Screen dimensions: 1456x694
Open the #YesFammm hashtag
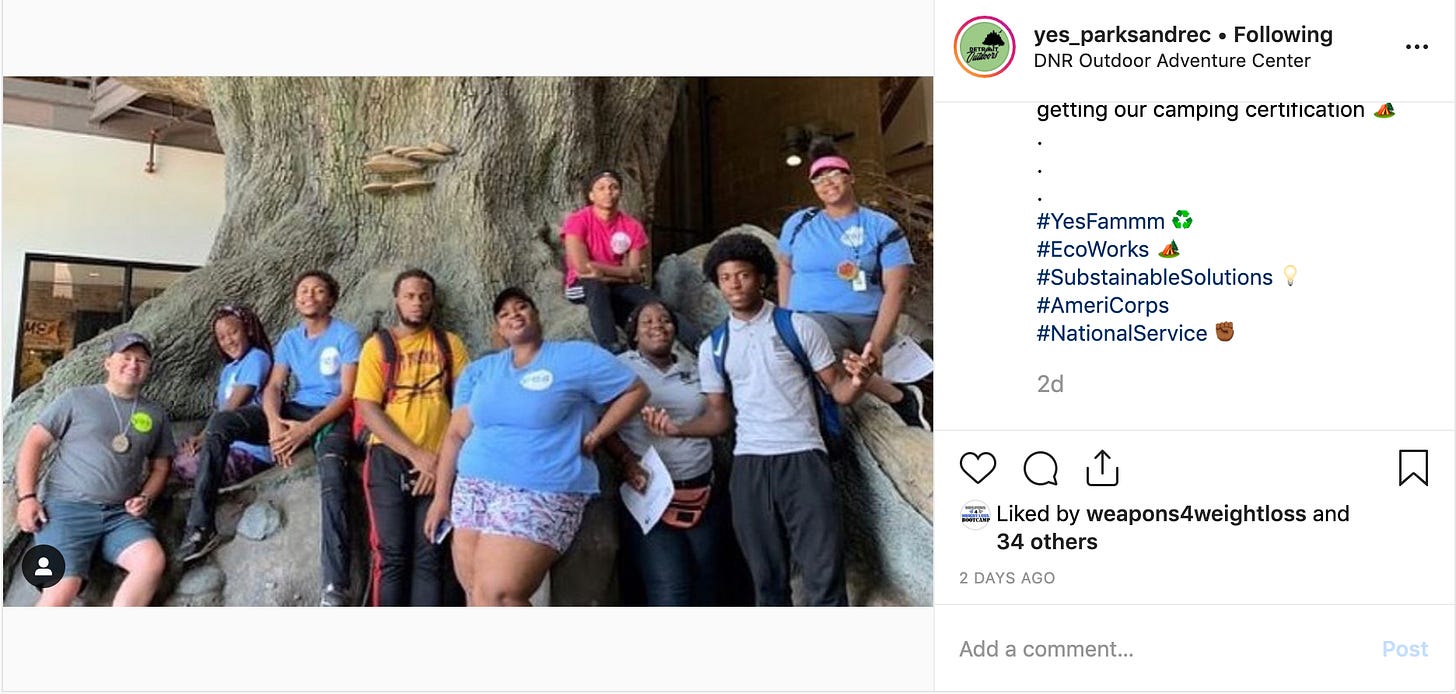(x=1101, y=220)
